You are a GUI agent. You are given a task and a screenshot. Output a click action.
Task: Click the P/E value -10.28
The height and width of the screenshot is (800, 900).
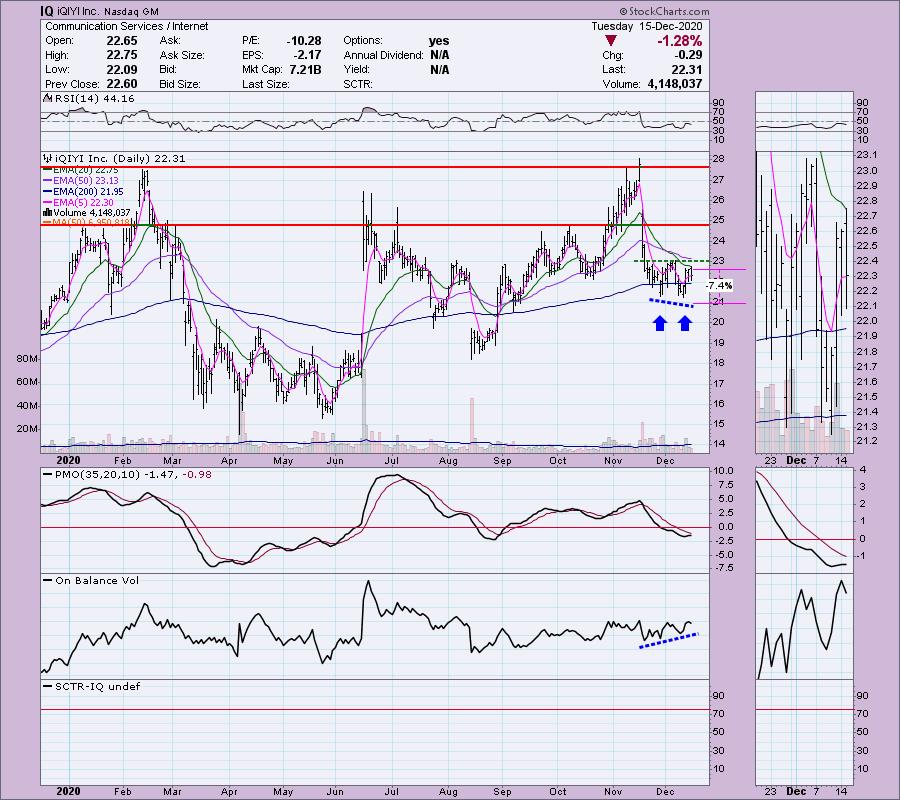304,41
